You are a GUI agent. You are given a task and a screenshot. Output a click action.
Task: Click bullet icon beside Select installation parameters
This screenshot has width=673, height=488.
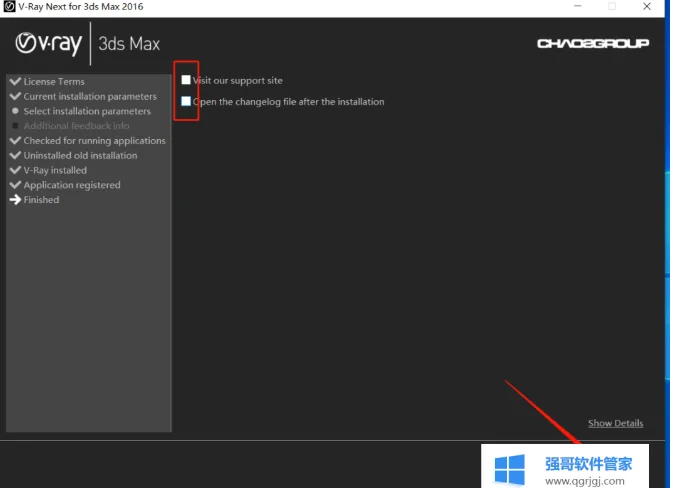[15, 111]
